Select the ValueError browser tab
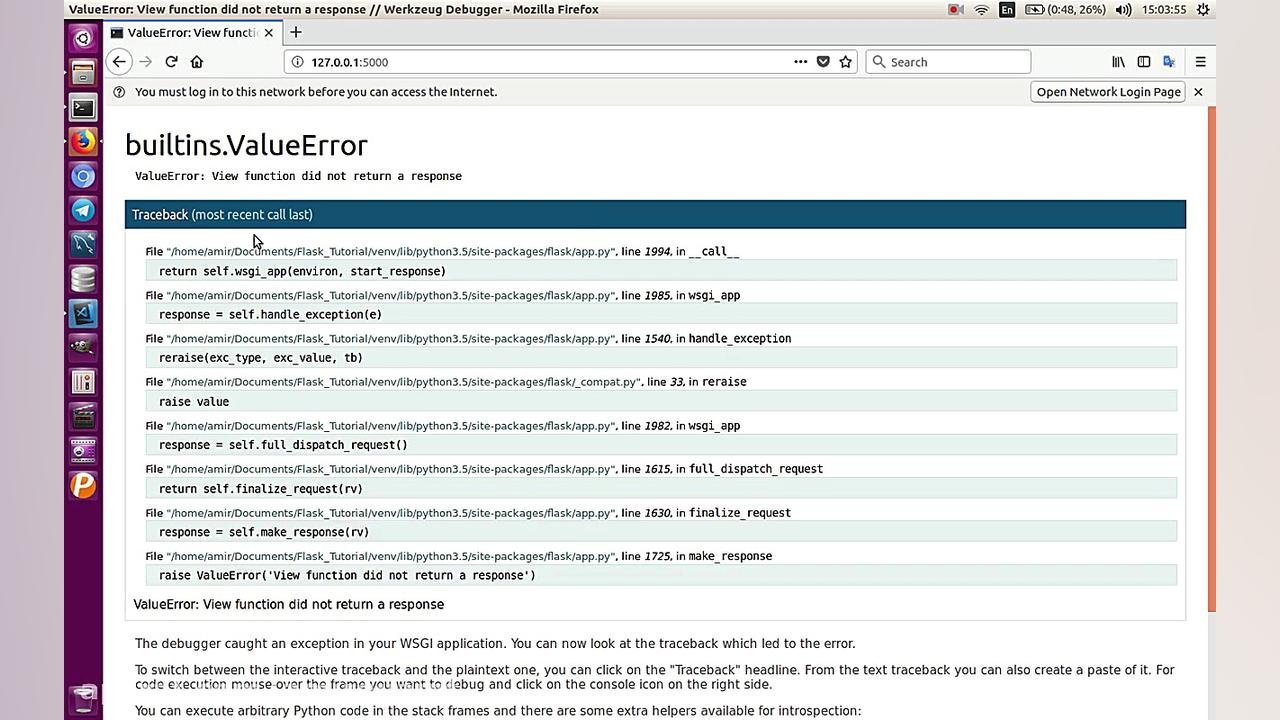 click(x=191, y=33)
